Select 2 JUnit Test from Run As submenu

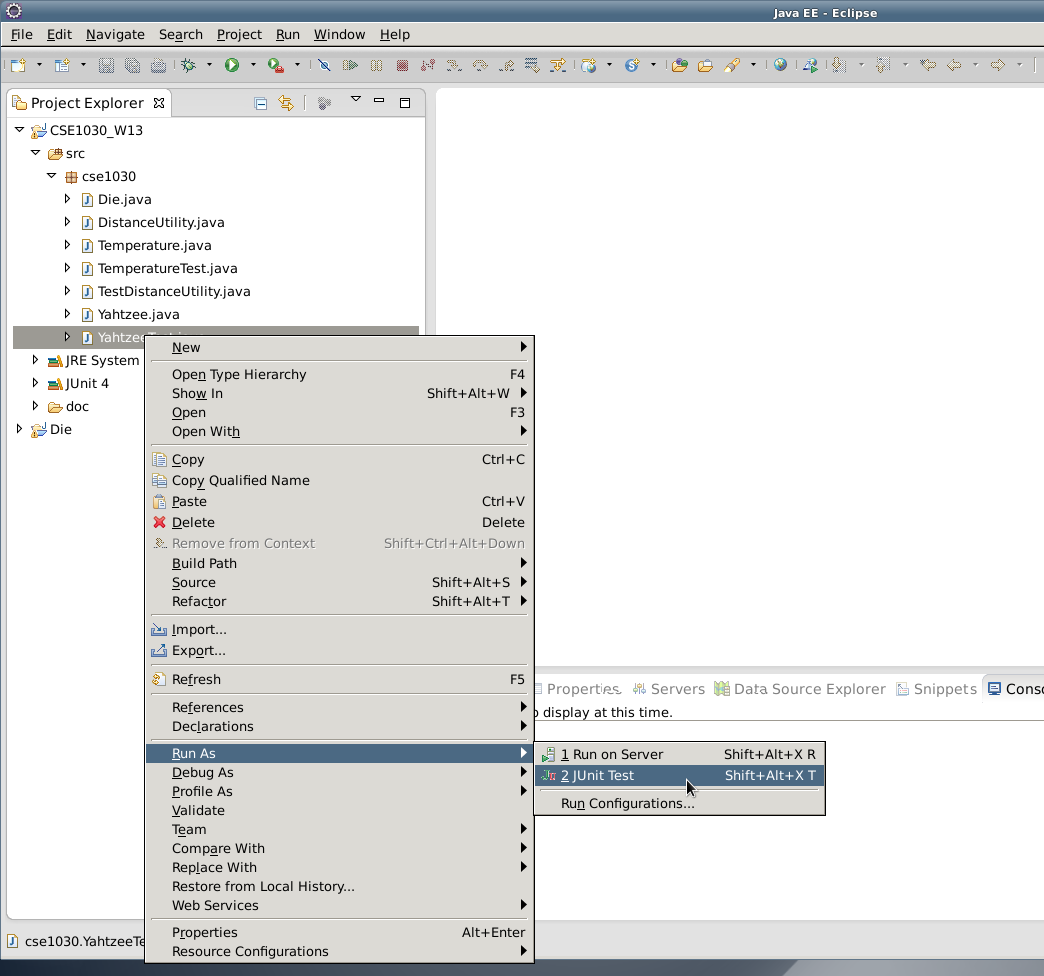click(680, 776)
